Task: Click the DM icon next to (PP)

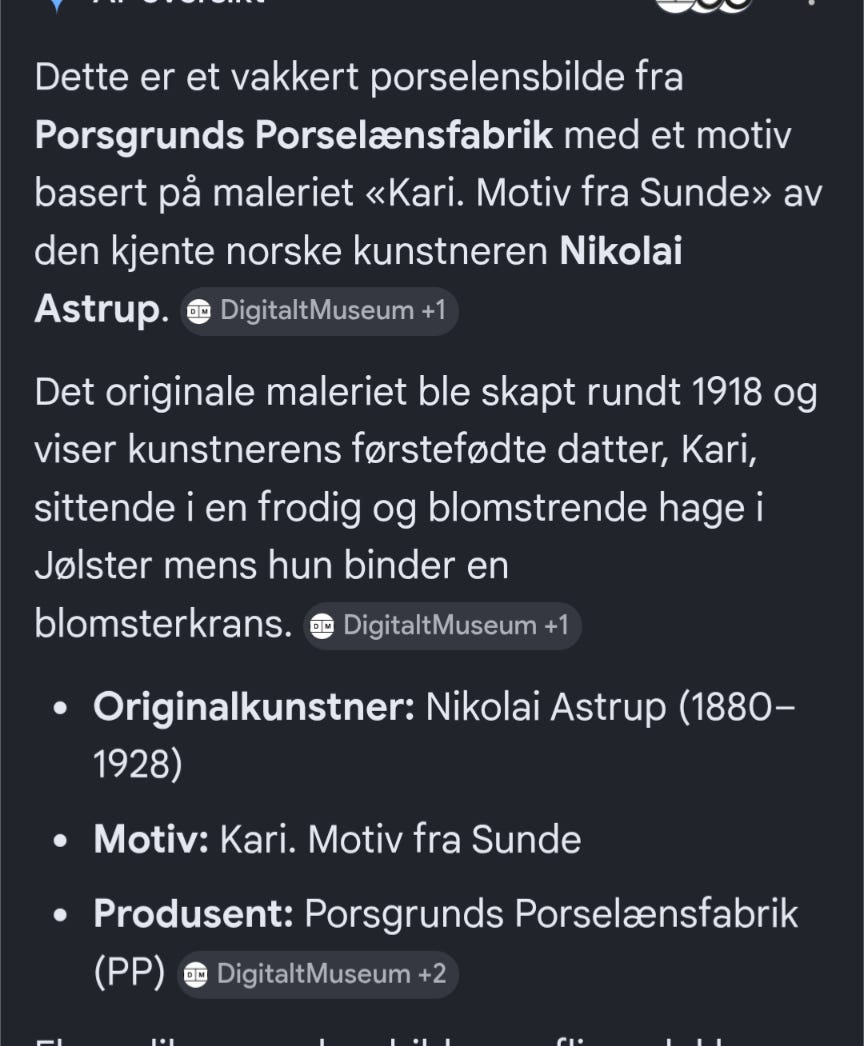Action: (x=195, y=975)
